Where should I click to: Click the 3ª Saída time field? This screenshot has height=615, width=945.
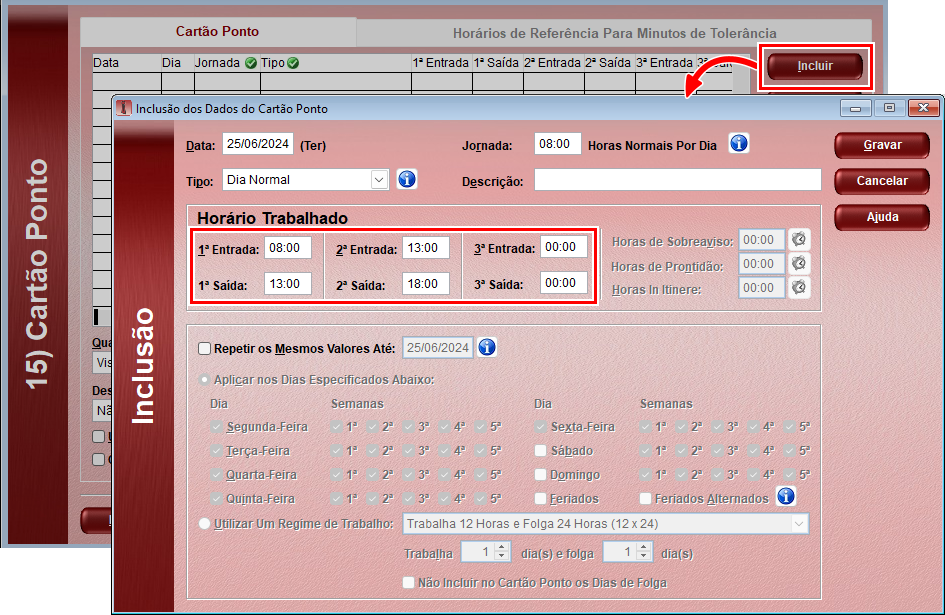[564, 283]
